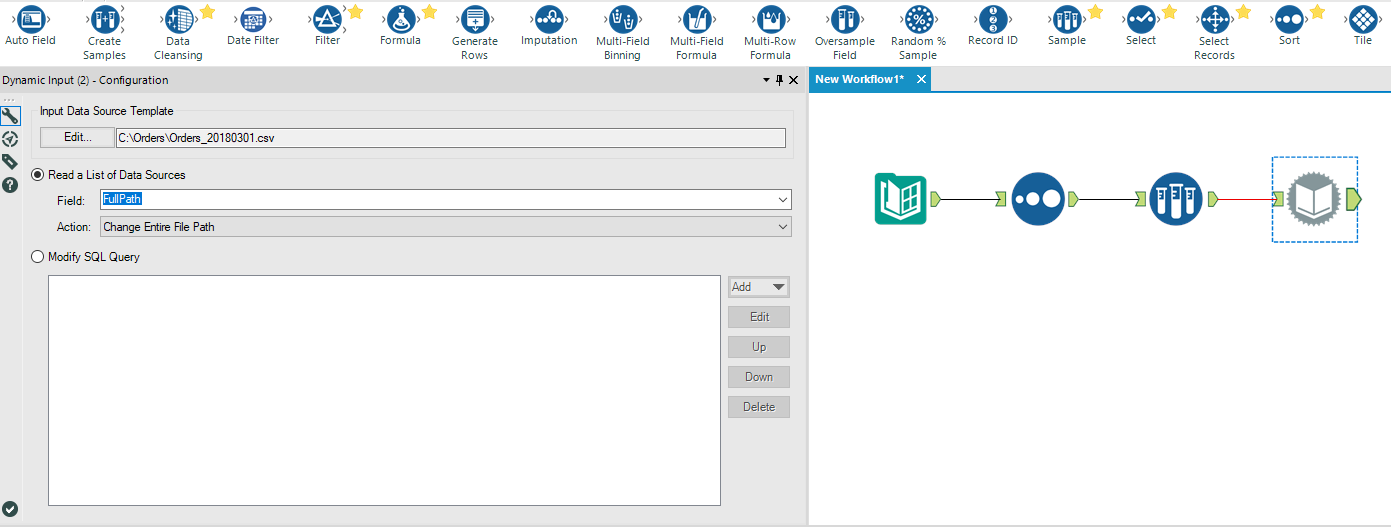Select the Multi-Row Formula tool
Image resolution: width=1391 pixels, height=527 pixels.
click(x=770, y=32)
